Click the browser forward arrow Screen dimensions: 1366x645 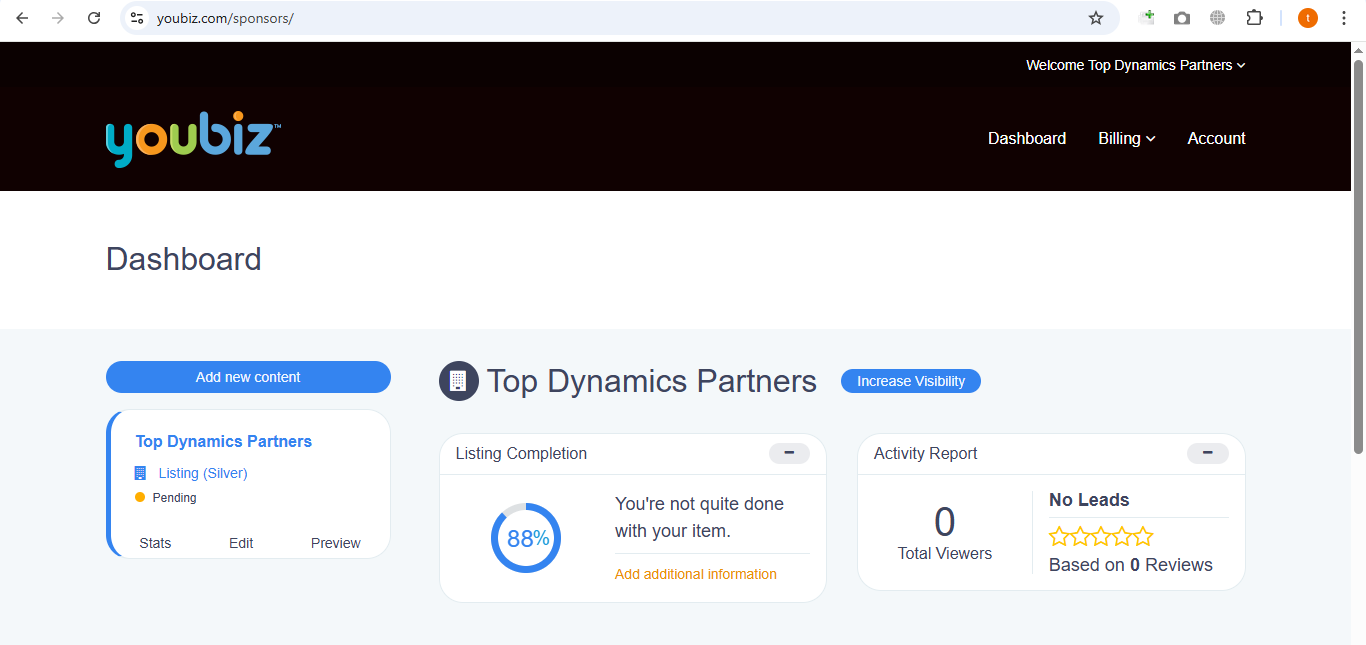pos(58,18)
